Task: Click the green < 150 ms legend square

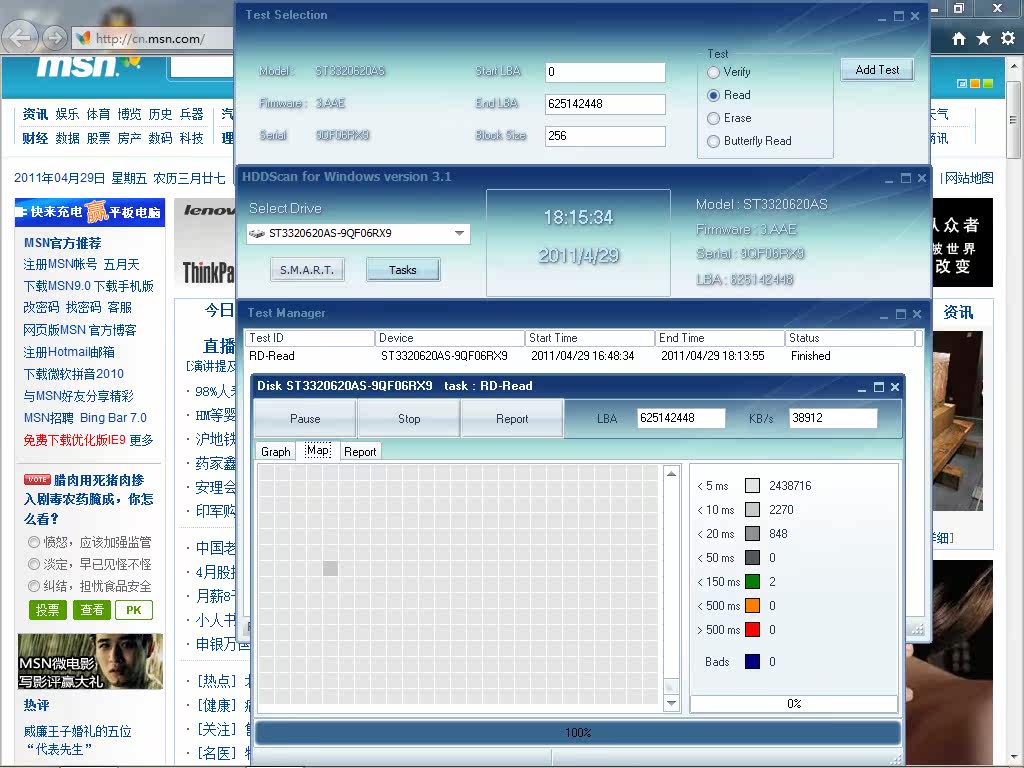Action: (752, 582)
